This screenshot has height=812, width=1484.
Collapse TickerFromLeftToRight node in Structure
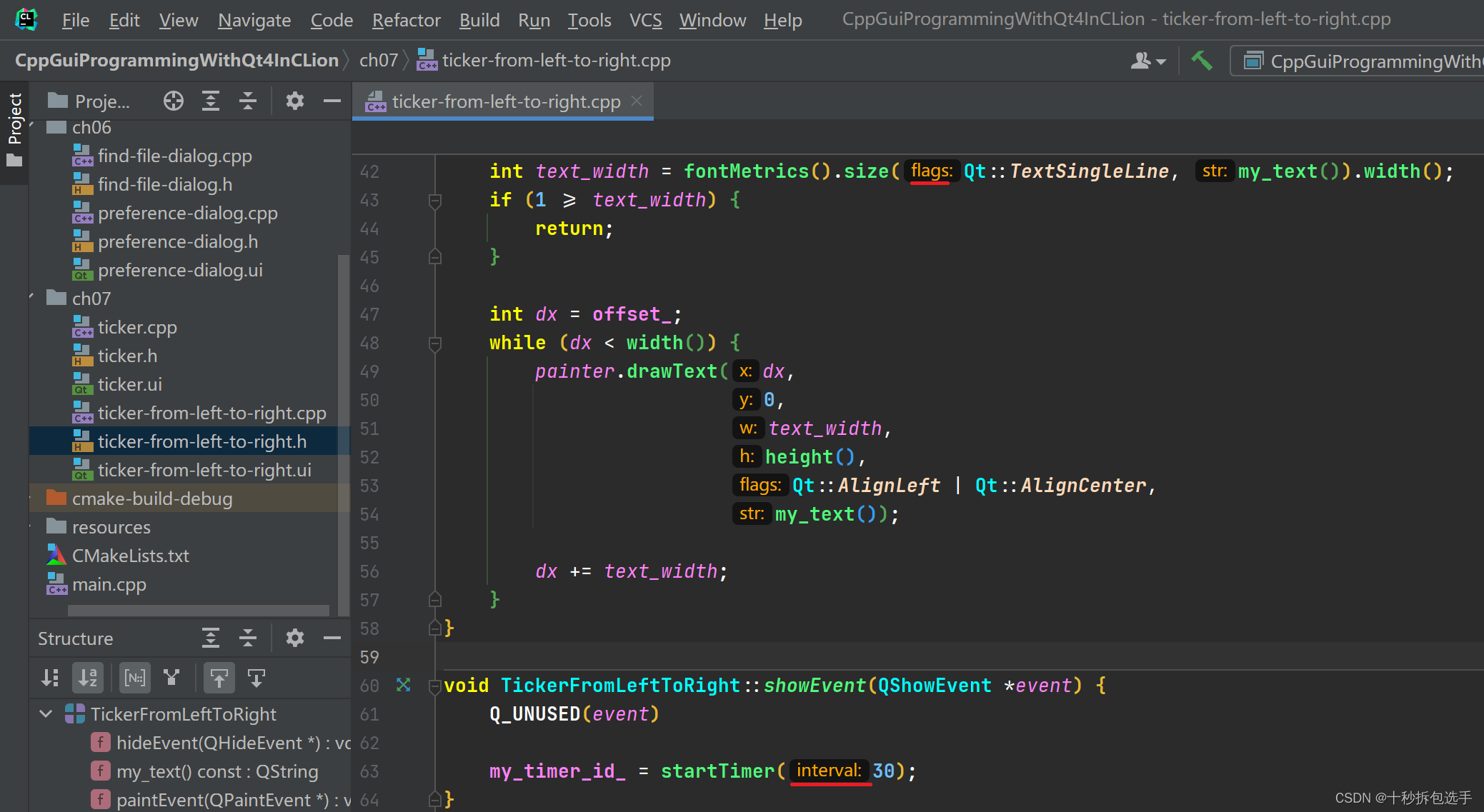point(46,714)
